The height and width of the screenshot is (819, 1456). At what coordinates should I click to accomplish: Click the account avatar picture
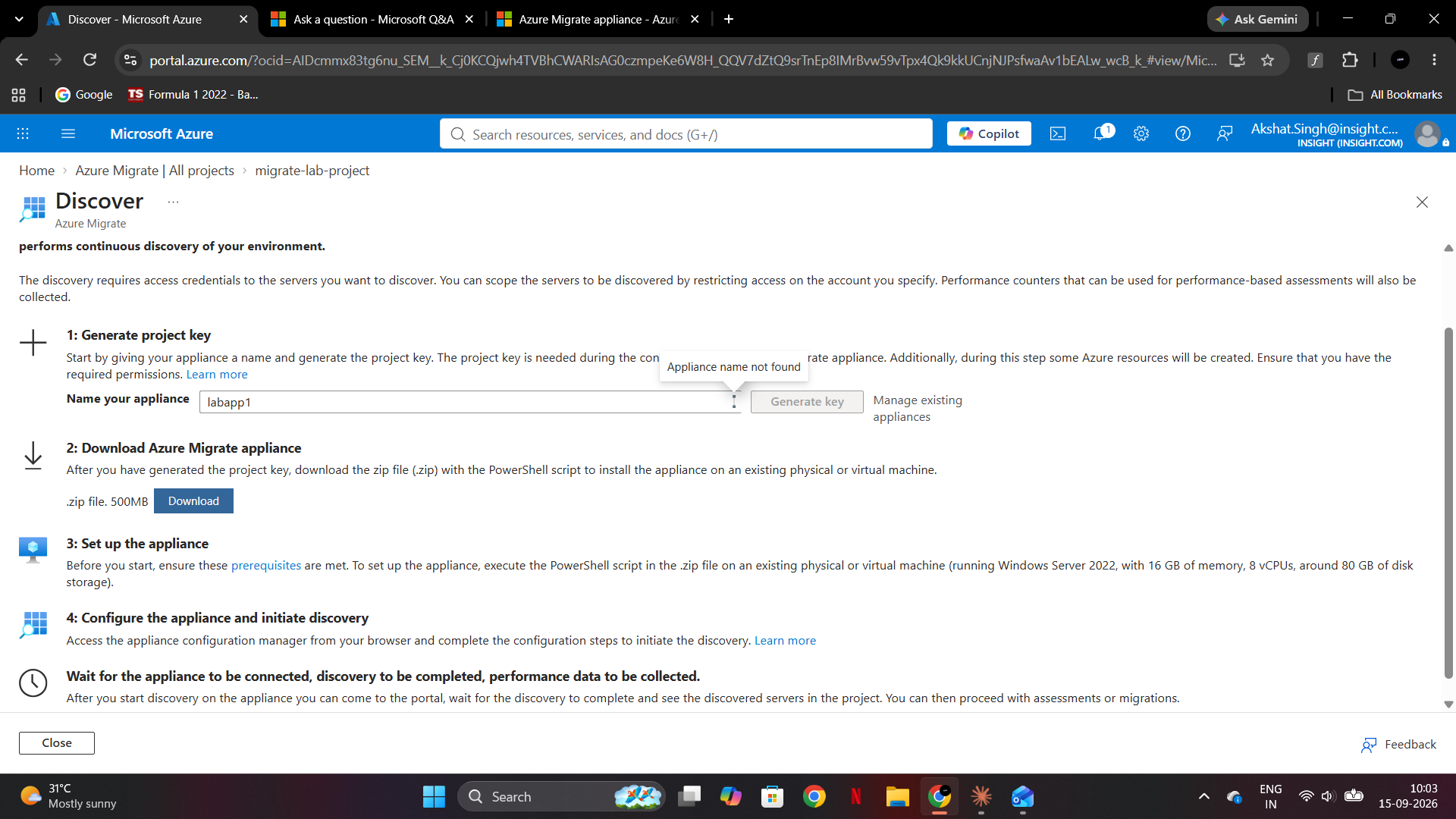pyautogui.click(x=1427, y=134)
